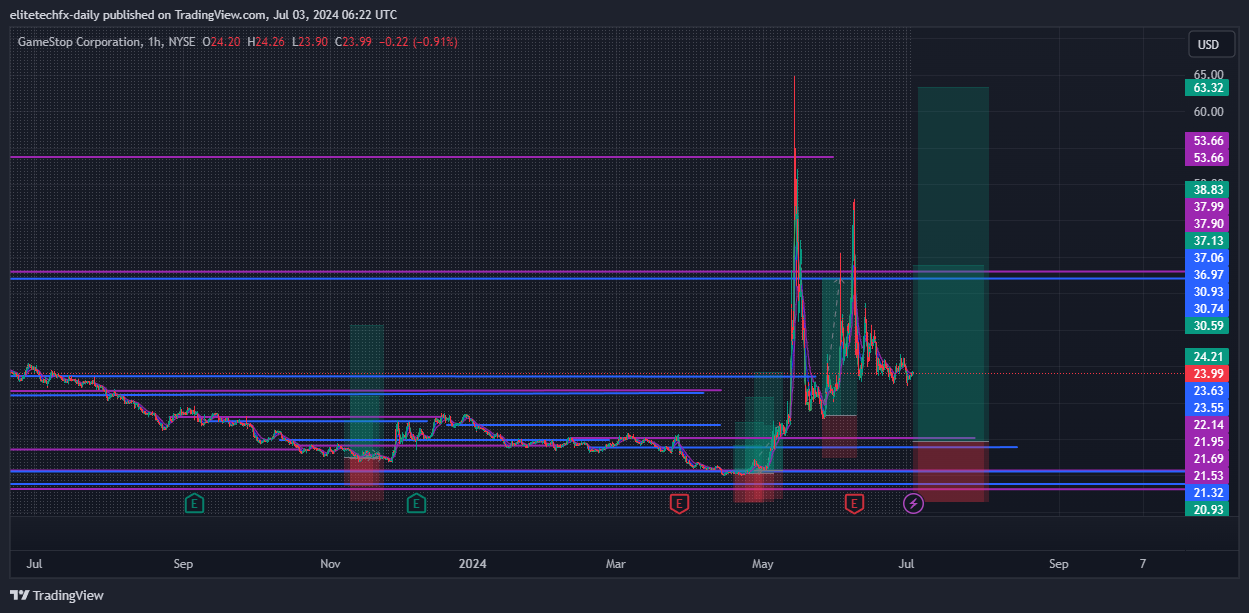Click the TradingView logo at bottom left
1249x613 pixels.
[57, 595]
